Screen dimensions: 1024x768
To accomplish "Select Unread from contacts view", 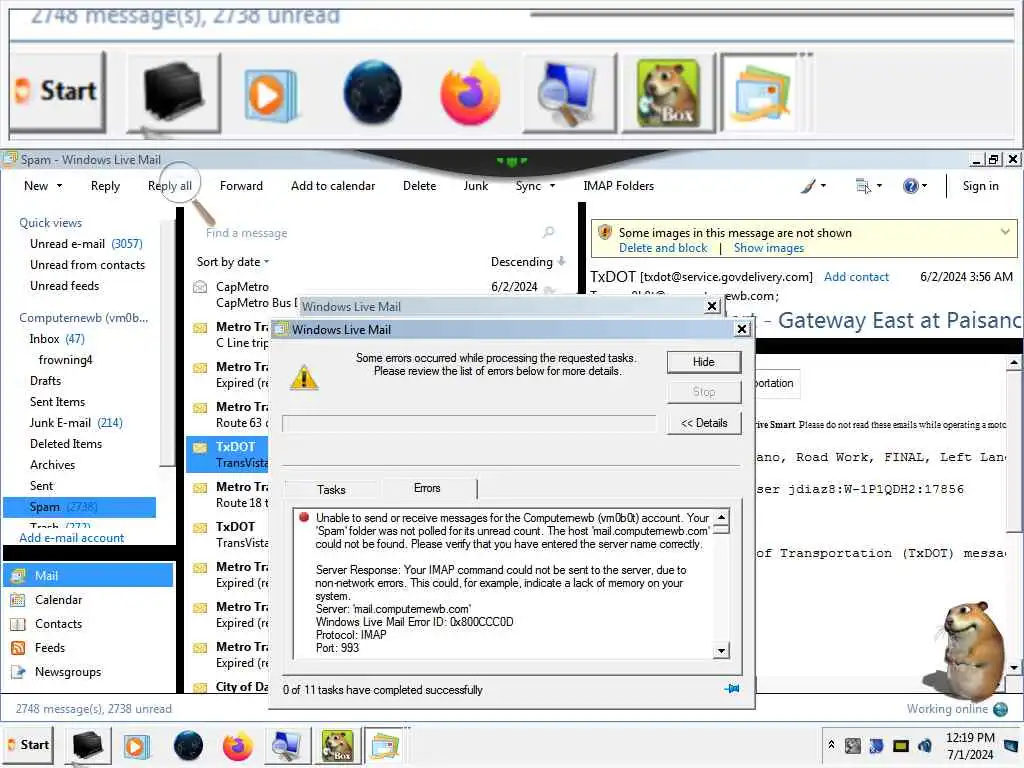I will tap(88, 264).
